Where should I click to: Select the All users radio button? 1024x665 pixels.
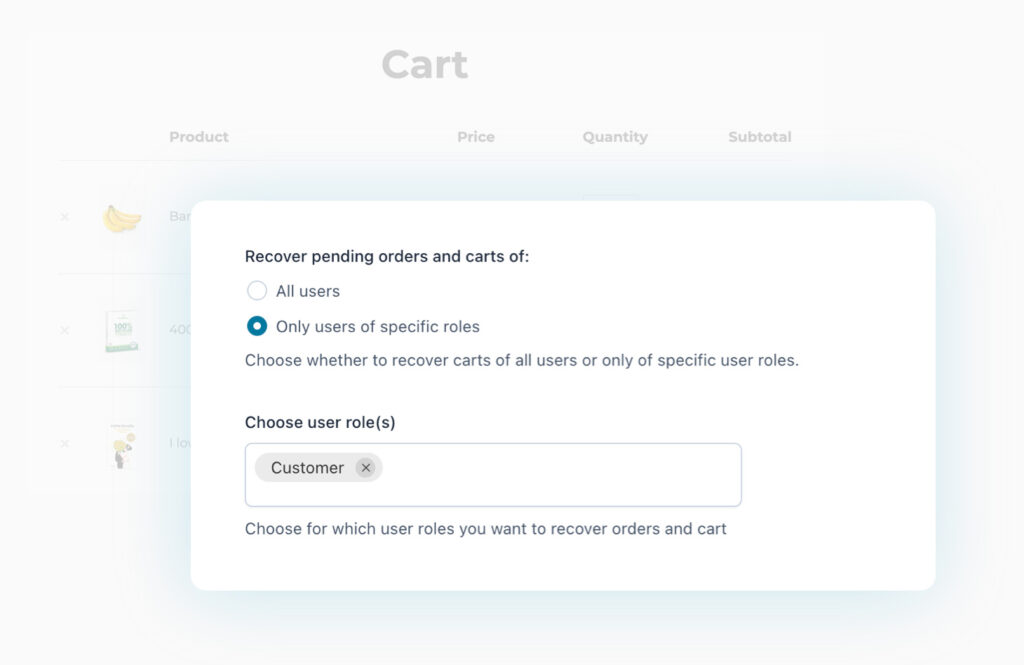257,291
